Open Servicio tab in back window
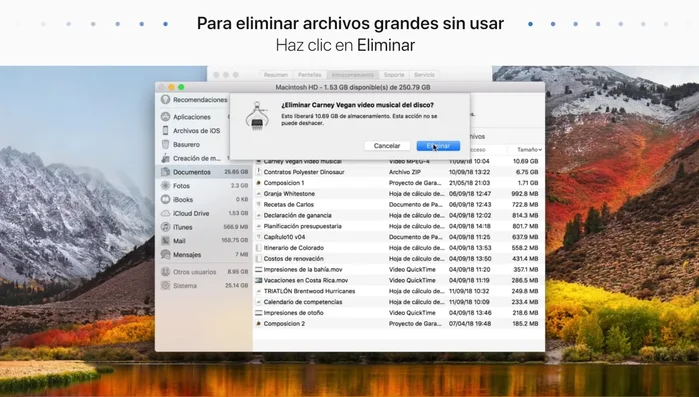Image resolution: width=699 pixels, height=397 pixels. pyautogui.click(x=424, y=75)
